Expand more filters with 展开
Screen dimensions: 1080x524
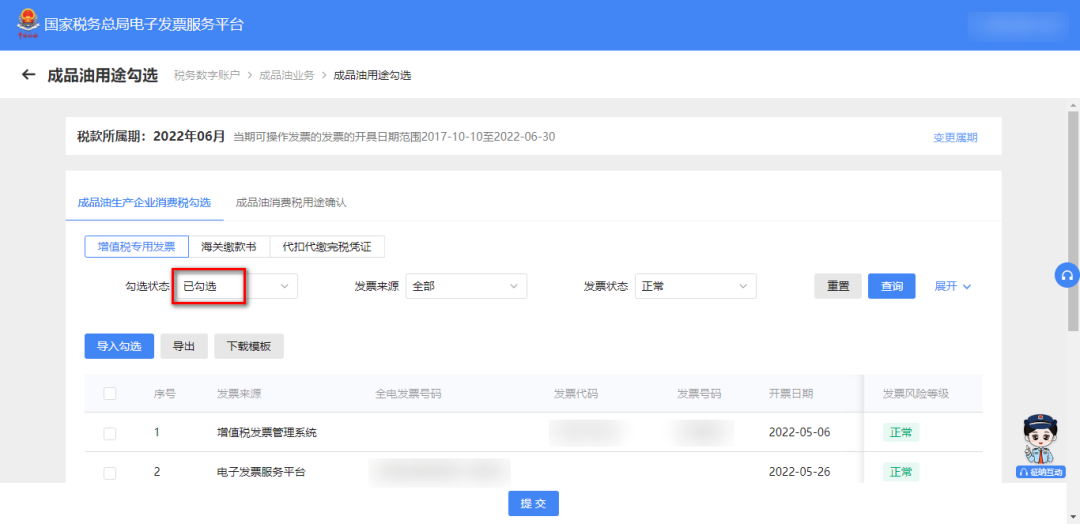coord(953,286)
